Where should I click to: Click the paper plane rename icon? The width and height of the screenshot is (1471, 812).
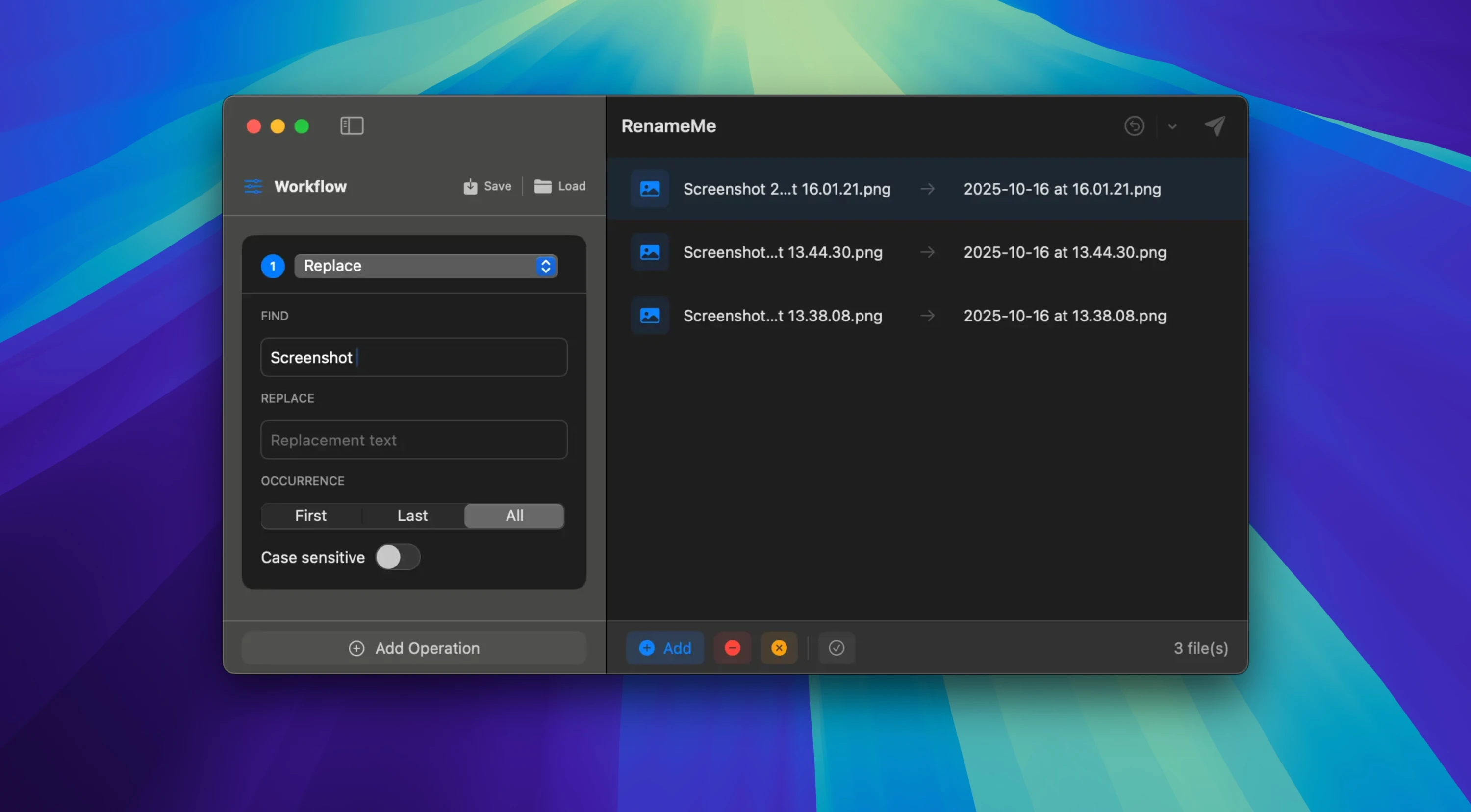pyautogui.click(x=1215, y=125)
